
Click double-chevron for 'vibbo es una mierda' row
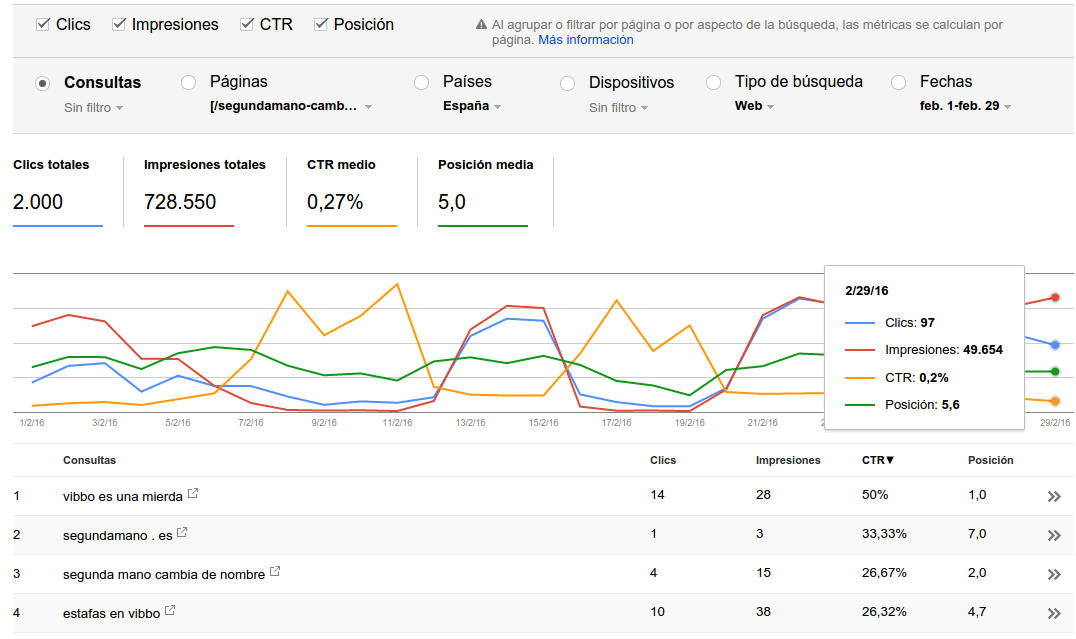(1054, 496)
